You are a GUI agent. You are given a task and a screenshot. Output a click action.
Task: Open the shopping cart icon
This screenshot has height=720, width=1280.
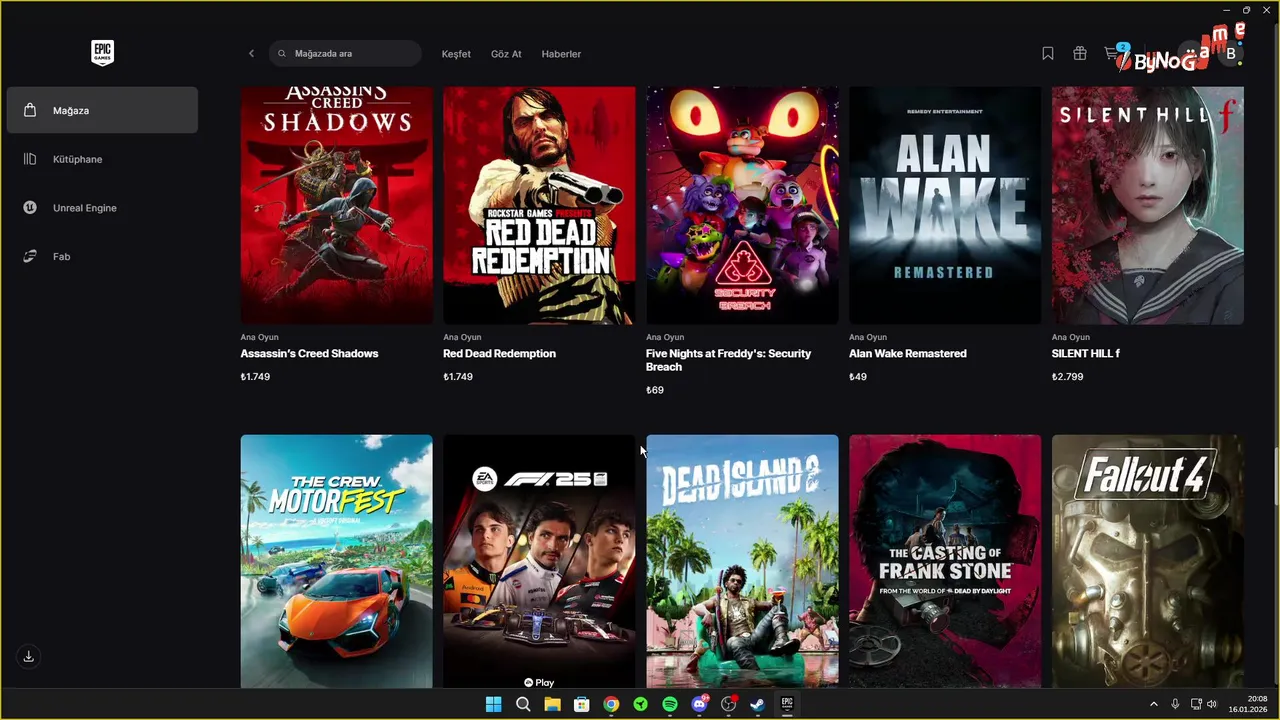(x=1113, y=54)
